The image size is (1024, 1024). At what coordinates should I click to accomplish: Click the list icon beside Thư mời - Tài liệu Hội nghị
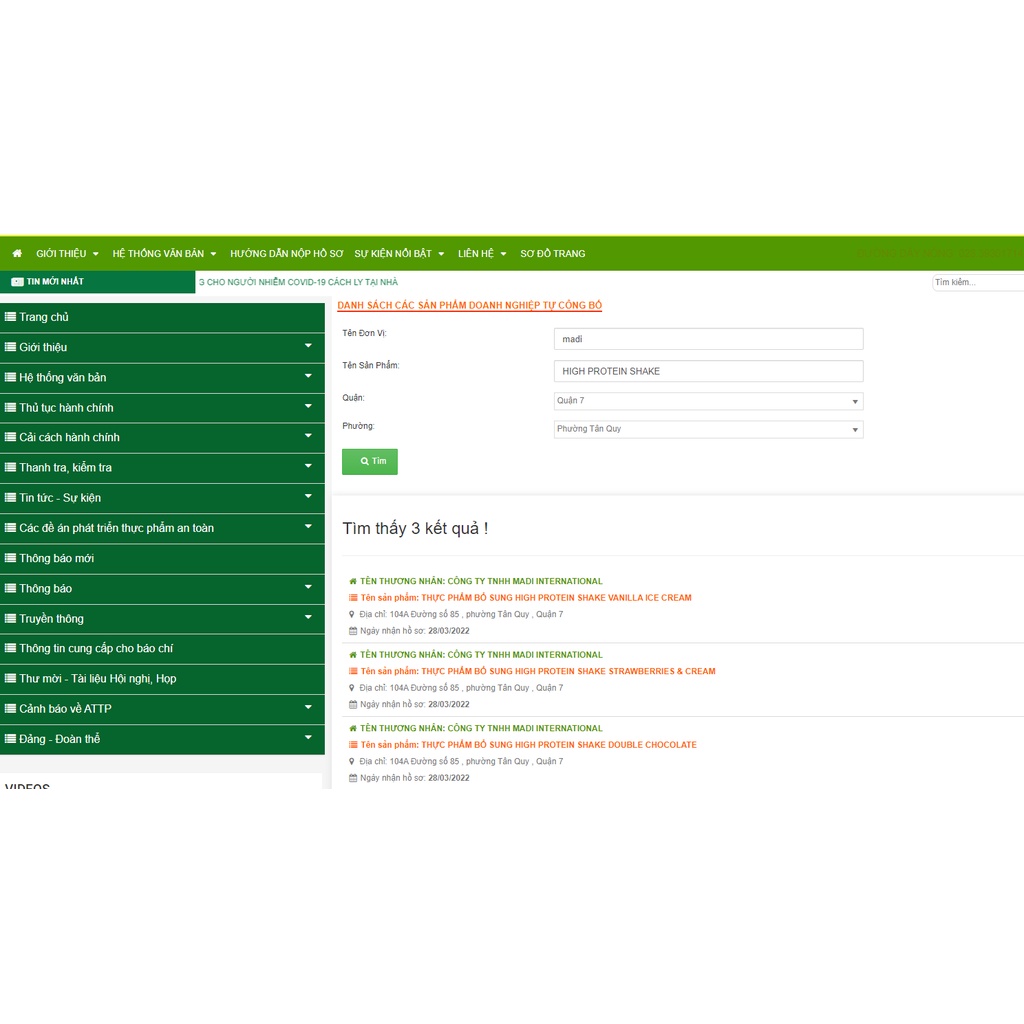click(10, 678)
